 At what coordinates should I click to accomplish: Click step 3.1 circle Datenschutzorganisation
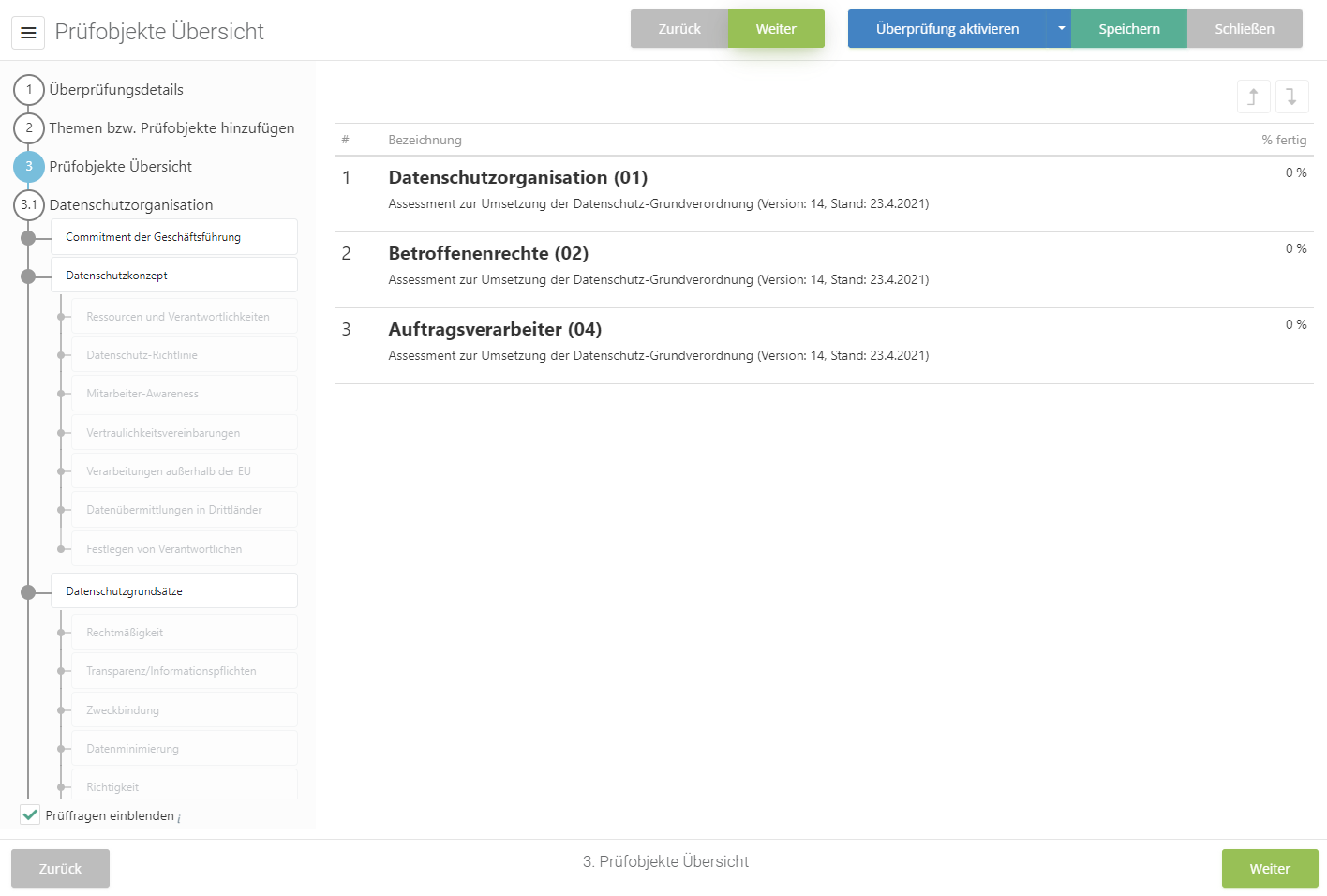[29, 205]
